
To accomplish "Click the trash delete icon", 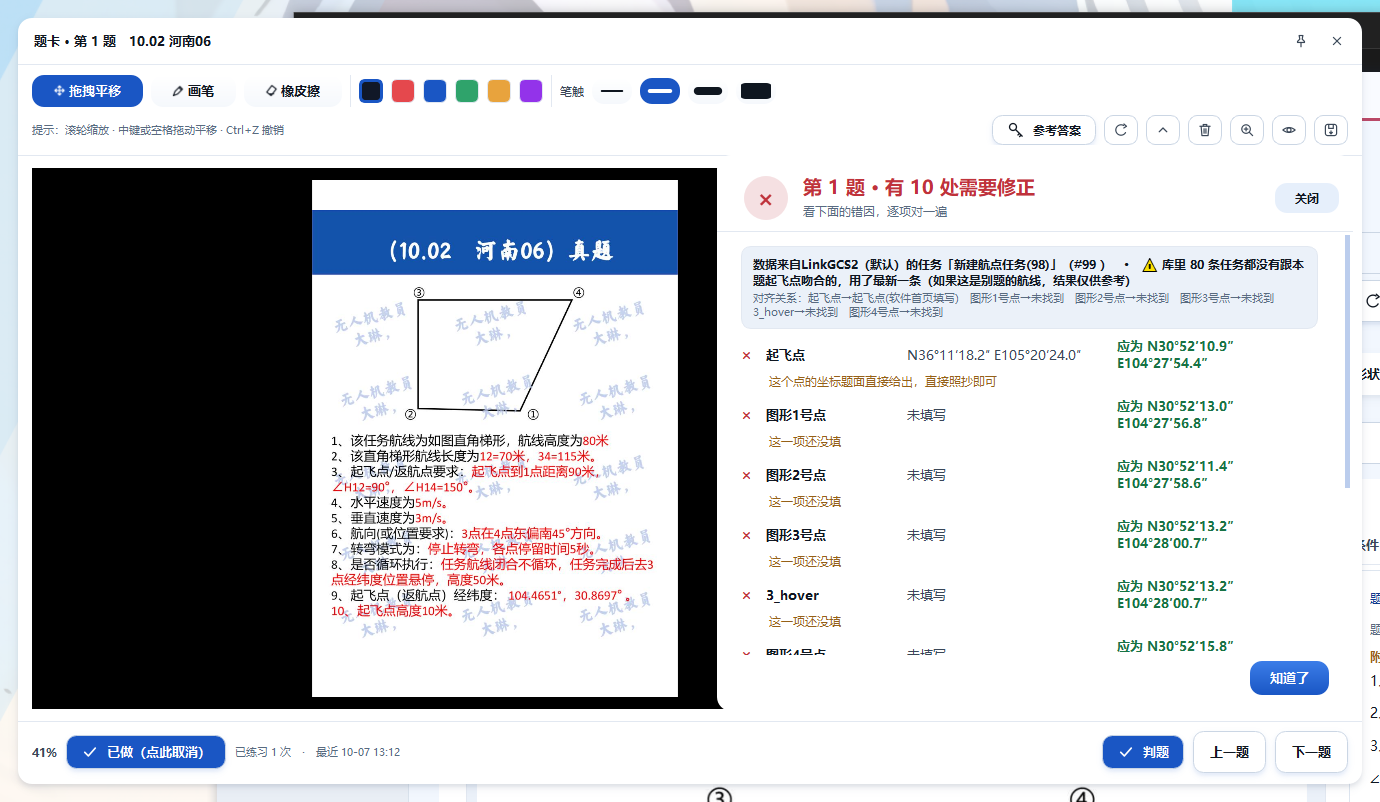I will [x=1205, y=130].
